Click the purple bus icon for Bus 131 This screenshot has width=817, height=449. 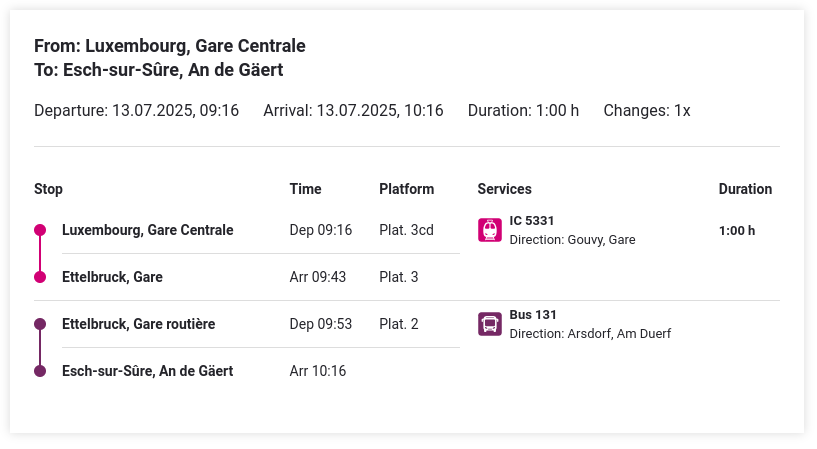click(490, 324)
